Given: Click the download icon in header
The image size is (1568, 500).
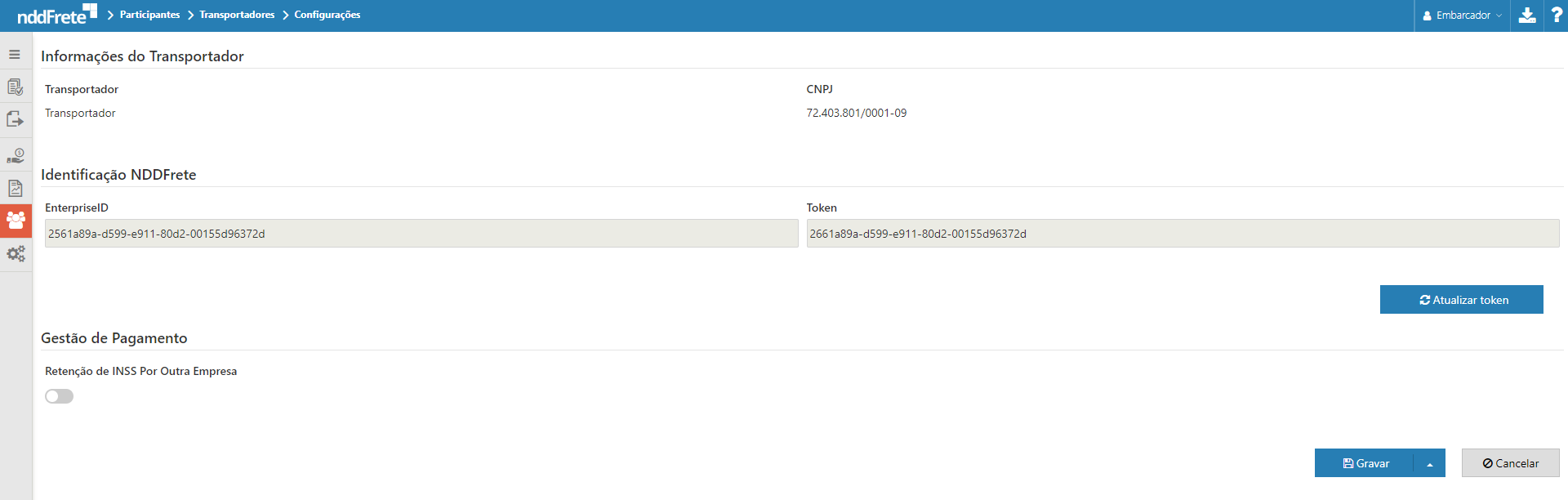Looking at the screenshot, I should point(1527,15).
